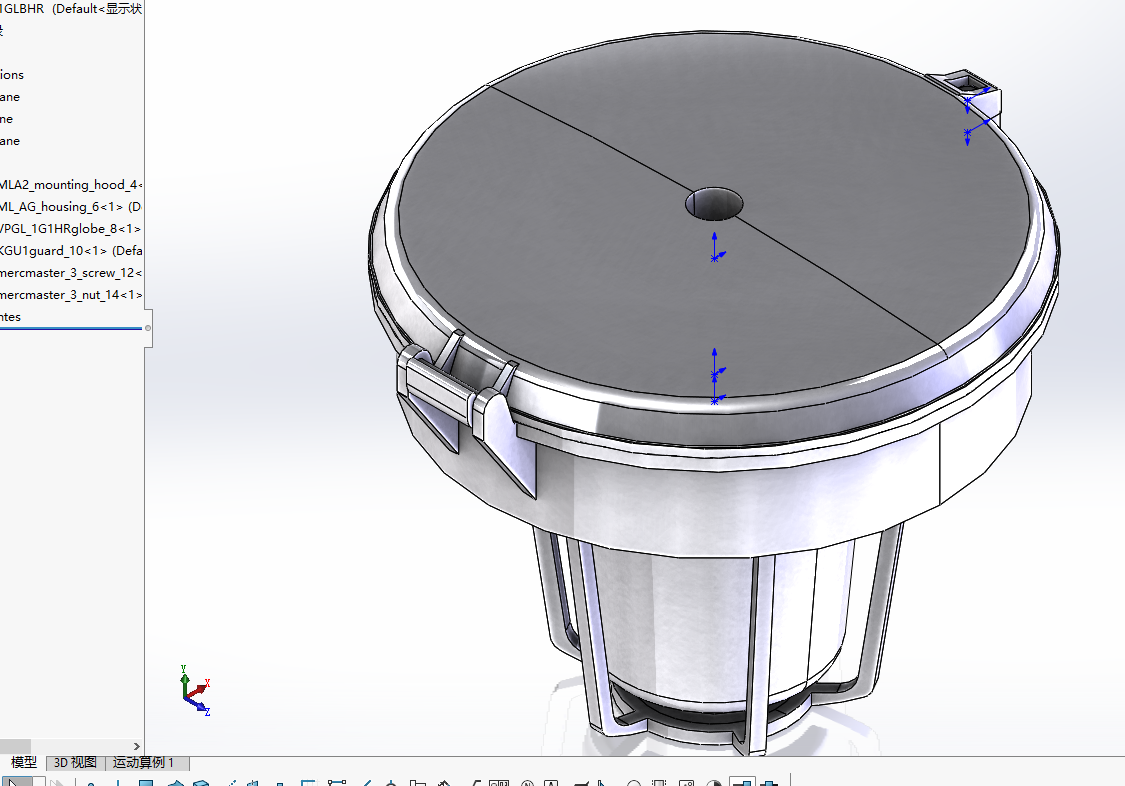Screen dimensions: 1125x786
Task: Click the Mates folder ending in 'ntes'
Action: tap(11, 316)
